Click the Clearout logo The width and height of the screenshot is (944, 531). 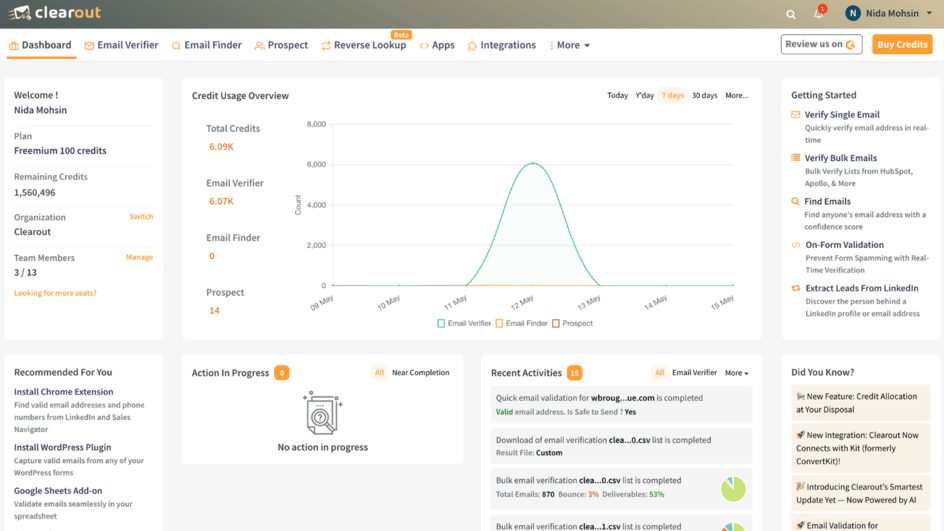tap(54, 13)
